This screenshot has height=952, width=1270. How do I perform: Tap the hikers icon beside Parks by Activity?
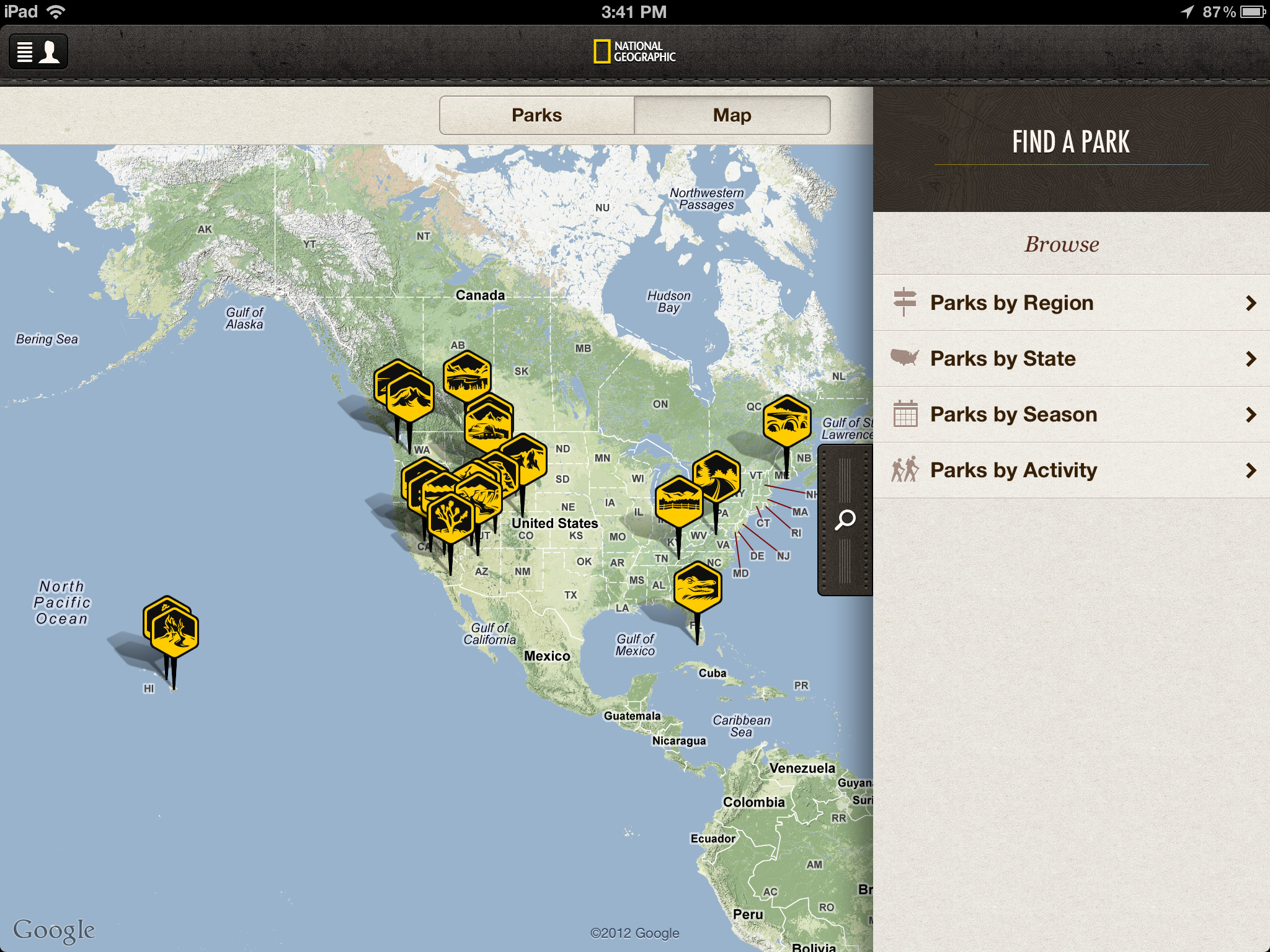[x=906, y=470]
